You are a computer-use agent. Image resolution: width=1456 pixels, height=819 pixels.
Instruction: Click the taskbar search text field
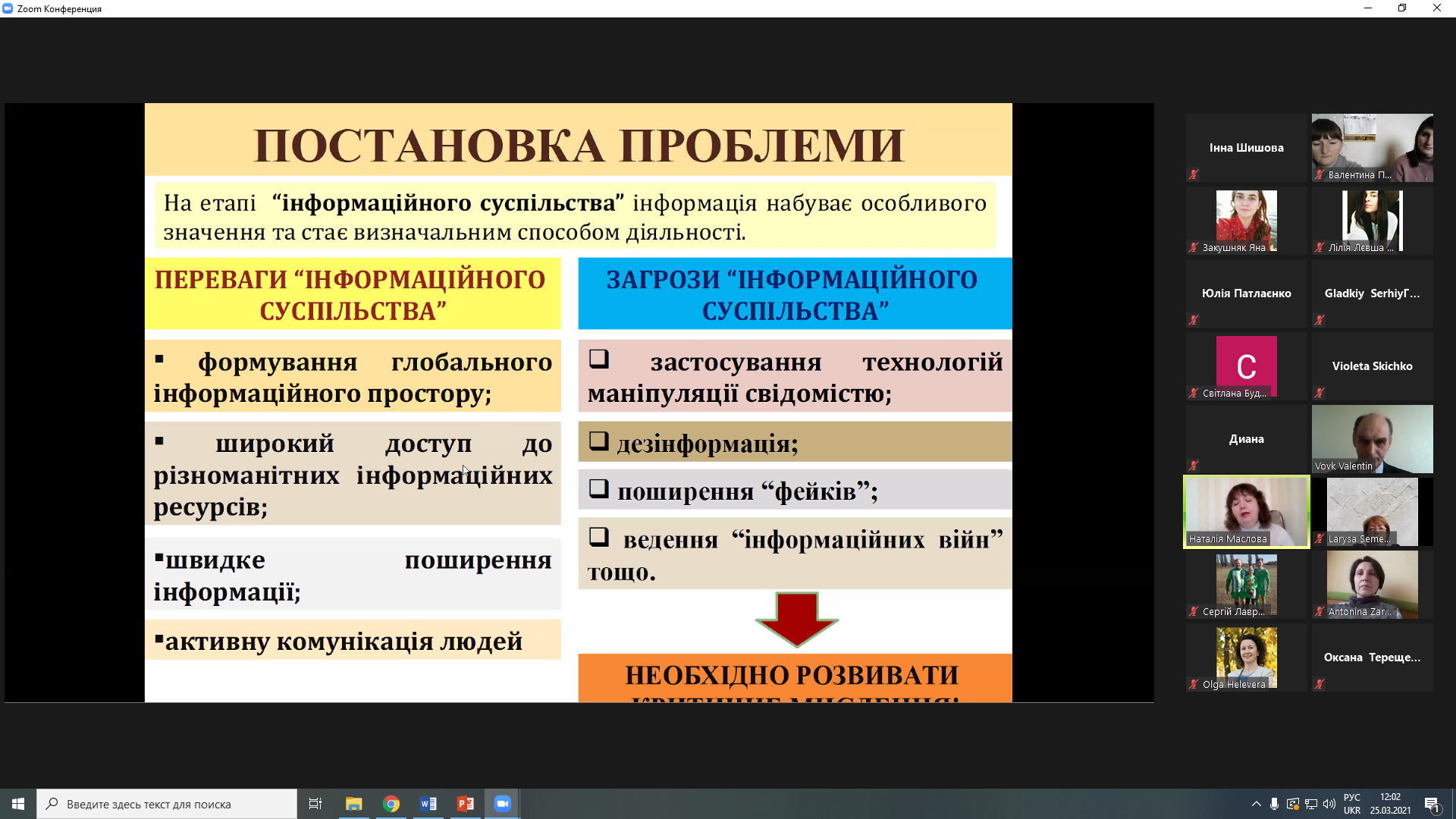(167, 804)
